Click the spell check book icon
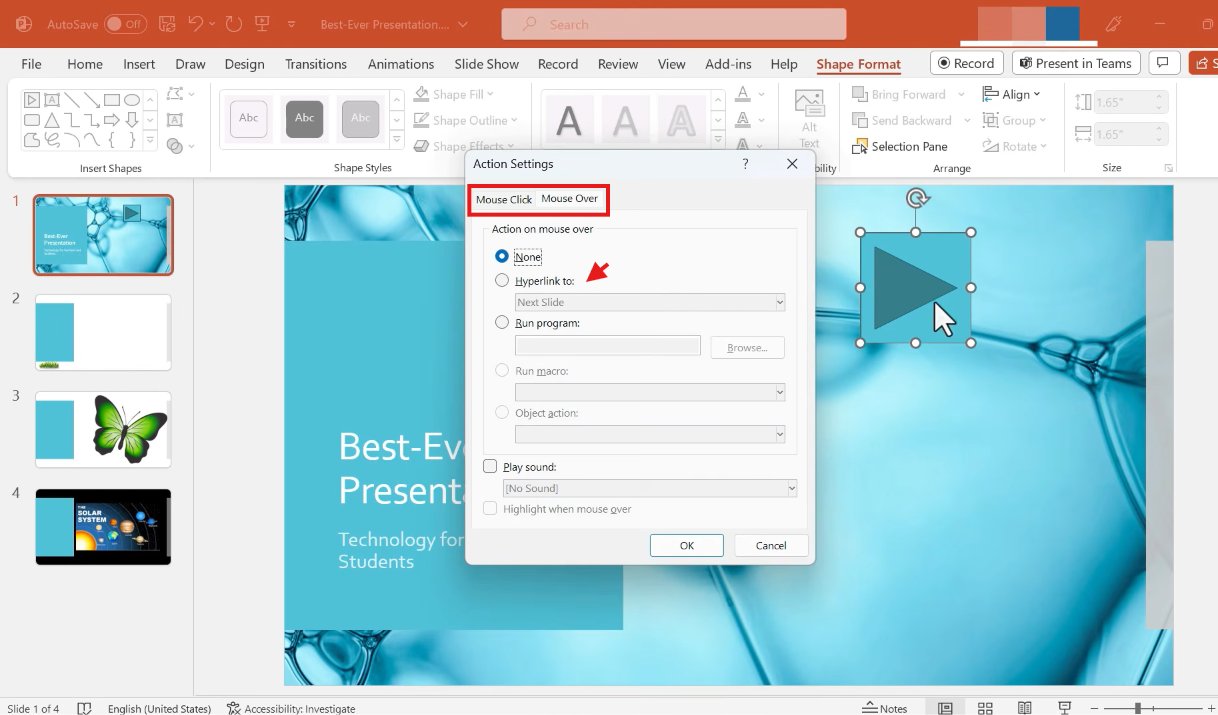1218x715 pixels. point(84,708)
